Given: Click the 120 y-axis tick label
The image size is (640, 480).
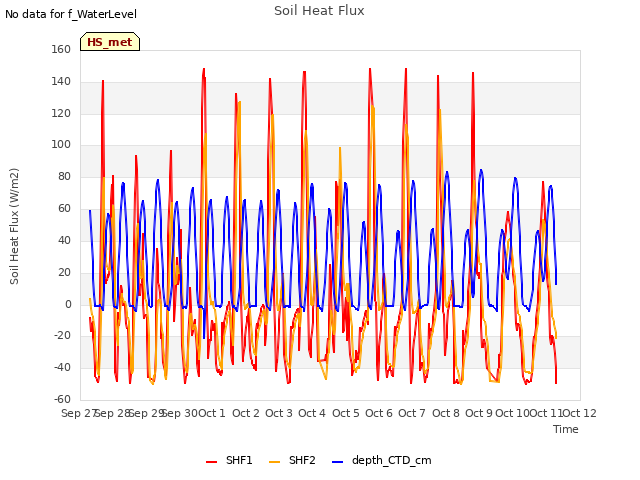Looking at the screenshot, I should (61, 113).
